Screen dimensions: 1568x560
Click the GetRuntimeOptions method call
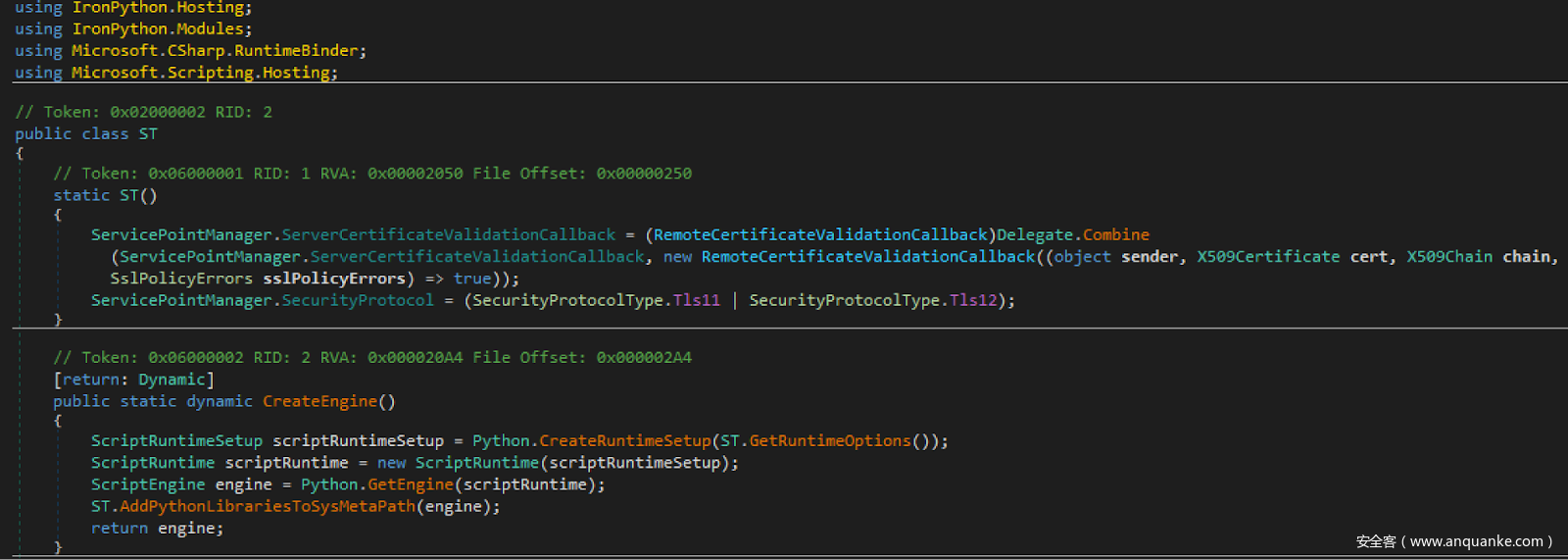pyautogui.click(x=829, y=441)
